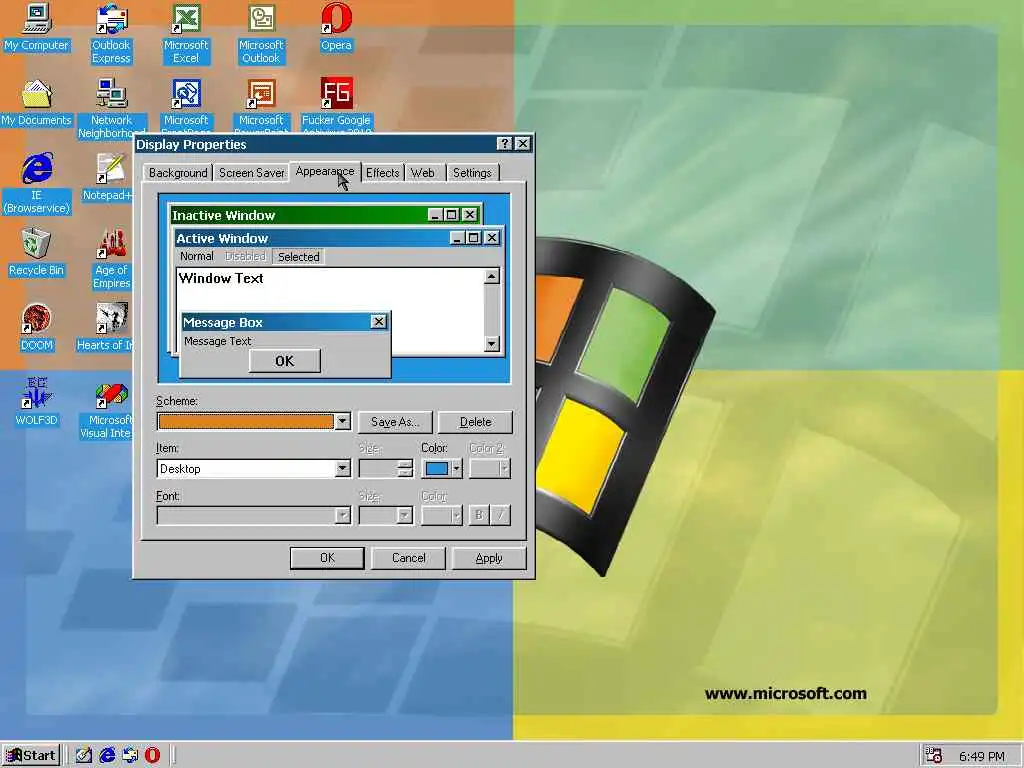Expand the Color picker dropdown arrow
1024x768 pixels.
(456, 468)
